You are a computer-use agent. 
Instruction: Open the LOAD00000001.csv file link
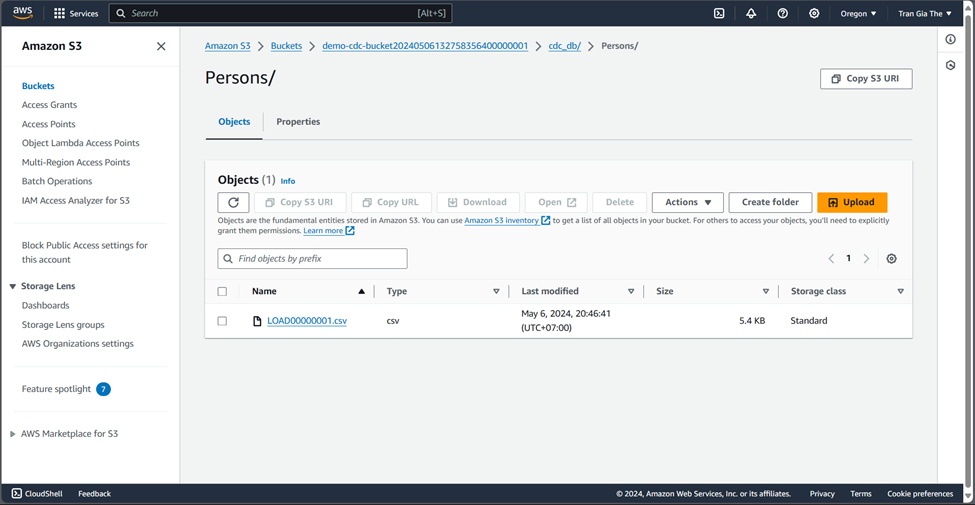[x=307, y=321]
